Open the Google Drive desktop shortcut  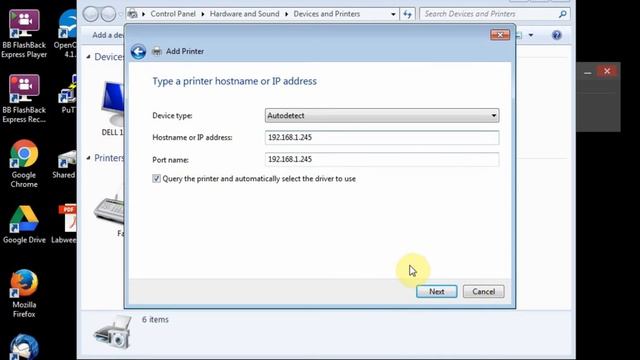coord(24,224)
